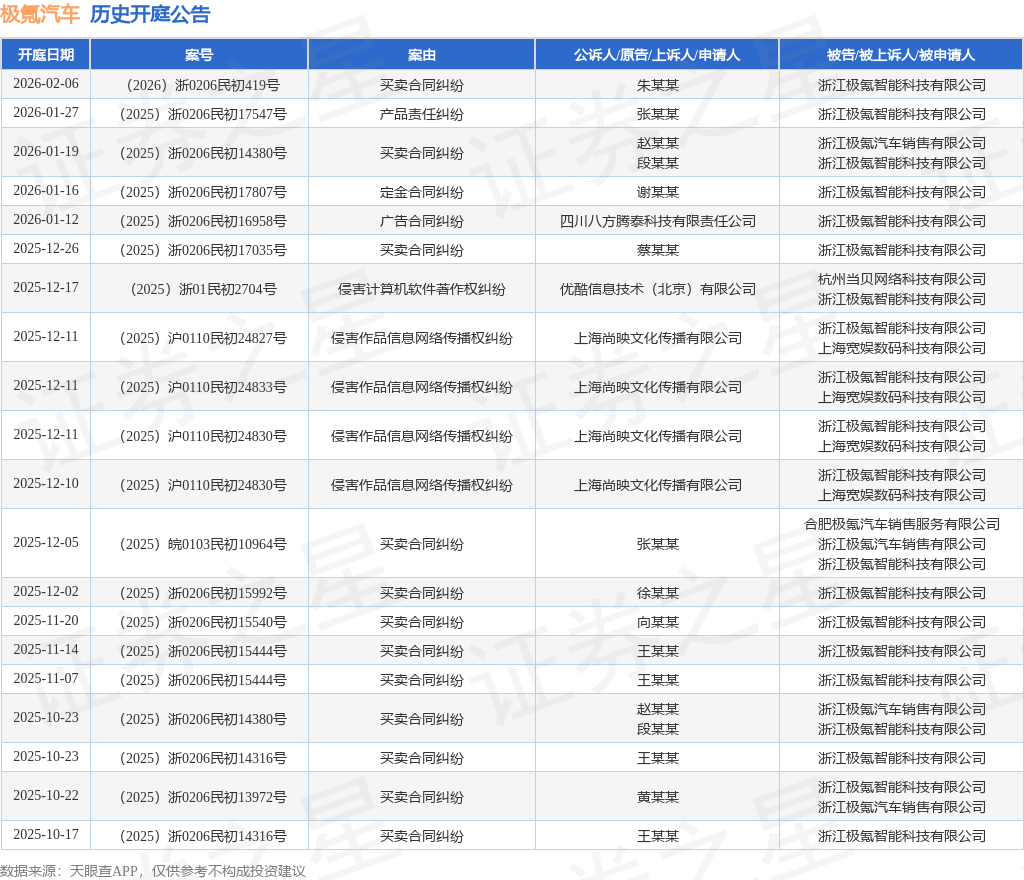Viewport: 1024px width, 880px height.
Task: Click case number (2025)浙0206民初17035号
Action: (199, 250)
